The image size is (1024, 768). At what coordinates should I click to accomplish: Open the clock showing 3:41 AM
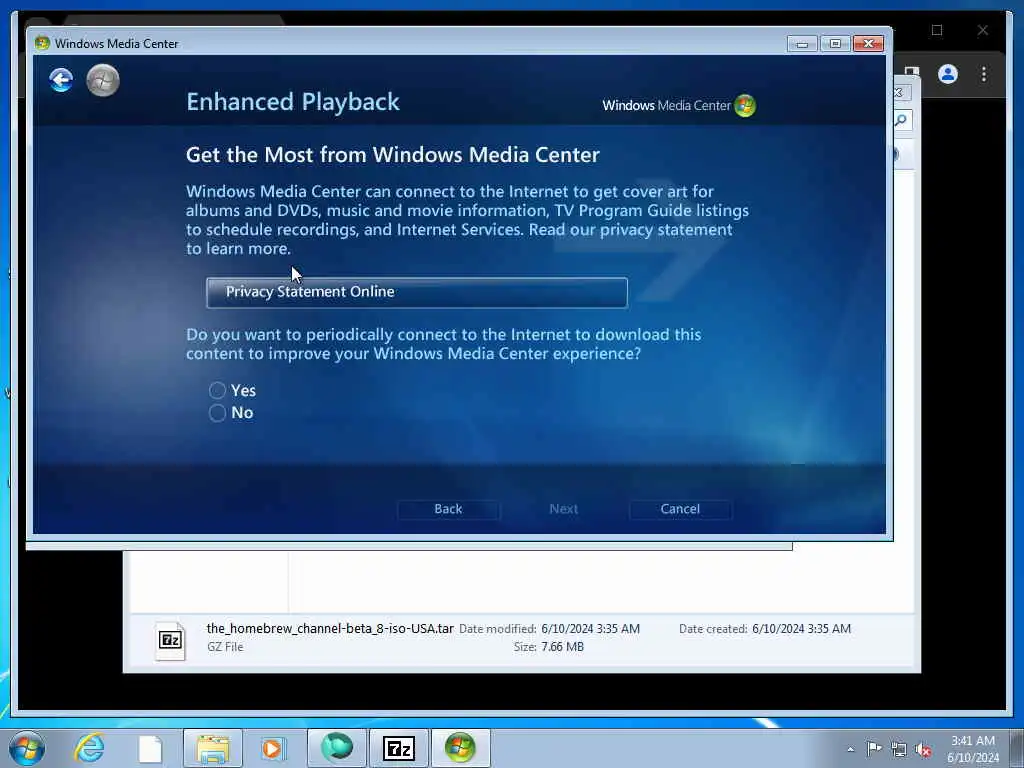click(x=972, y=749)
